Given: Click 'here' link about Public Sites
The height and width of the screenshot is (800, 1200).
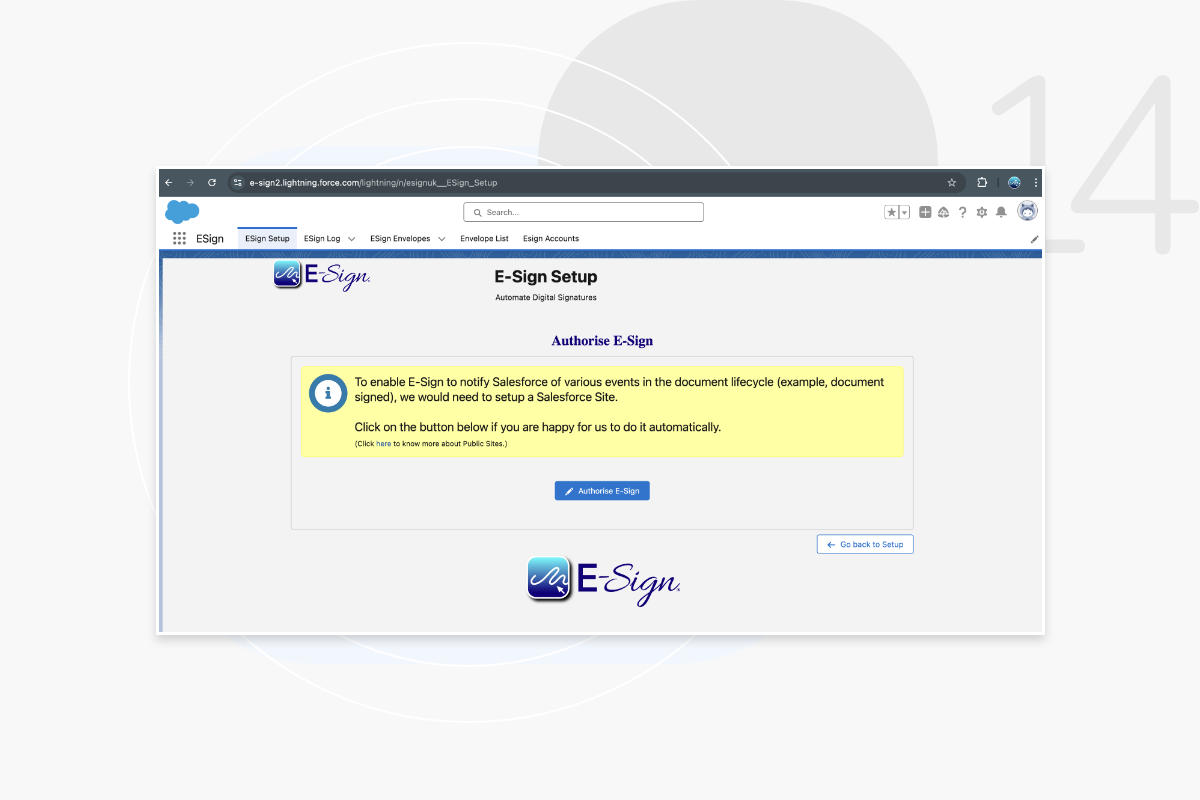Looking at the screenshot, I should (x=383, y=443).
